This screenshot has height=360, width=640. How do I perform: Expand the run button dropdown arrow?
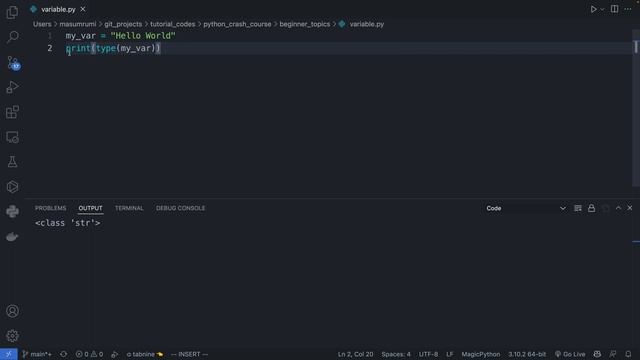click(x=602, y=9)
